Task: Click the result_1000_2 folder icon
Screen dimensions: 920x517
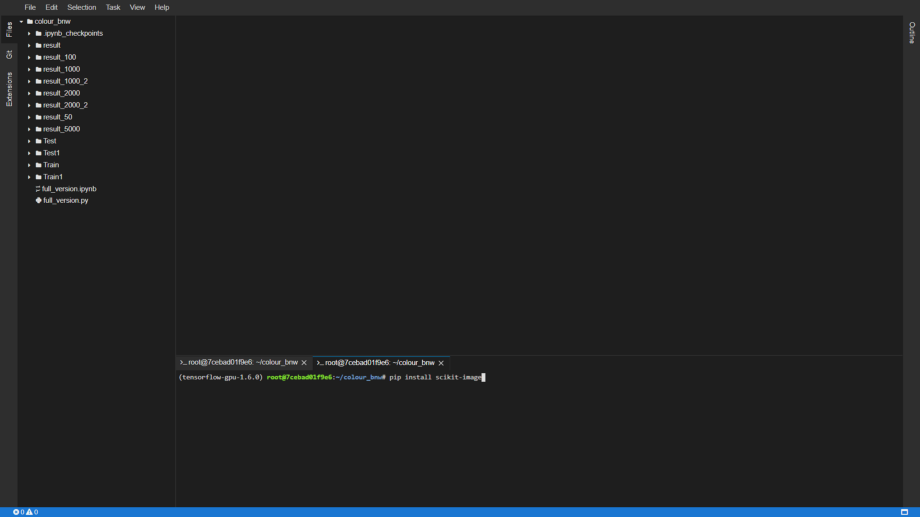Action: 39,82
